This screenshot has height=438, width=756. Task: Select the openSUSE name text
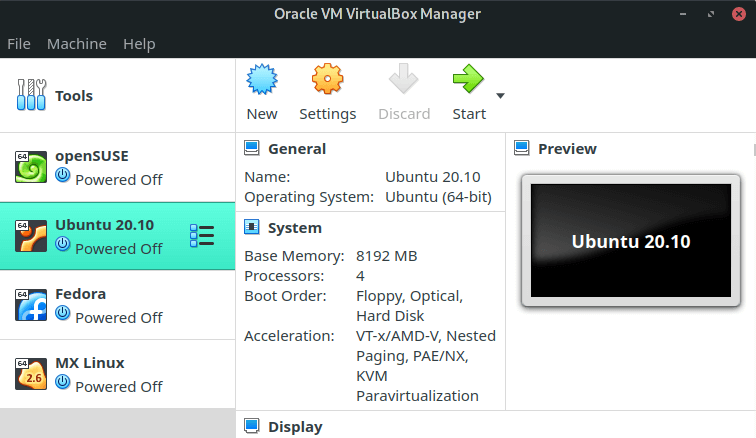(x=92, y=156)
